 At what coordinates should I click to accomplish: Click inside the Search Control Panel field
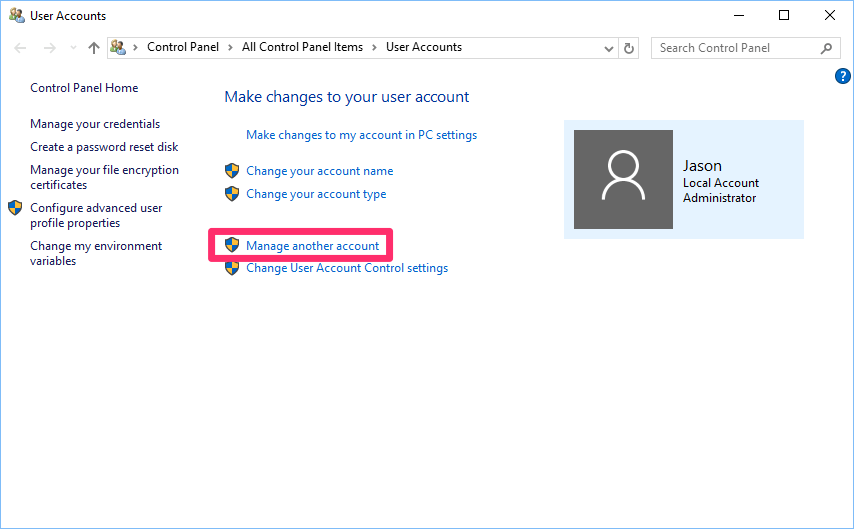735,48
